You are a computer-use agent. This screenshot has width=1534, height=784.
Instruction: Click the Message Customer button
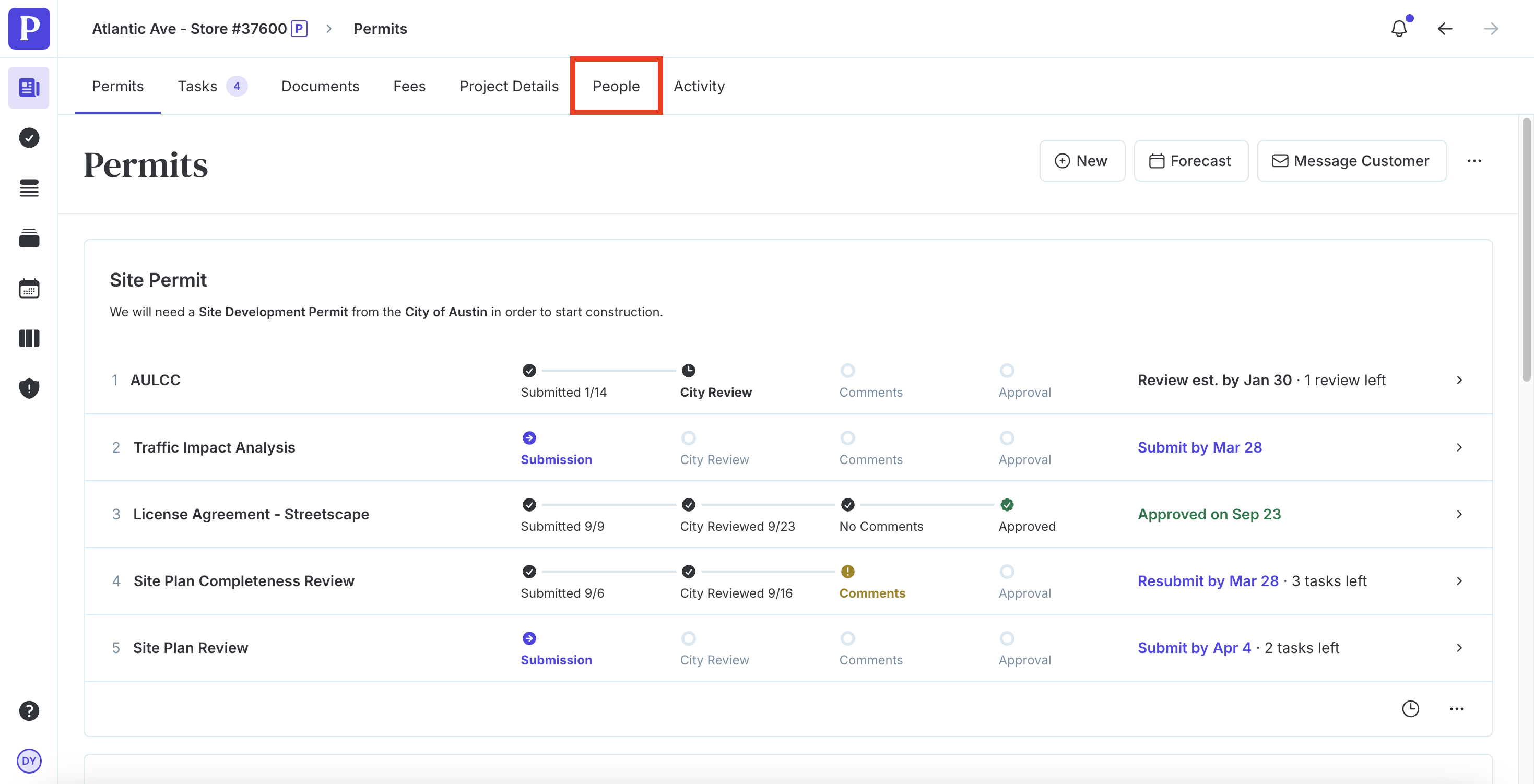coord(1351,161)
